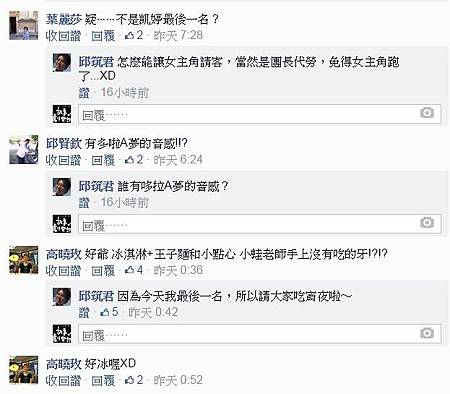The height and width of the screenshot is (394, 450).
Task: View the 2 likes on 邱賢欽's comment
Action: (134, 160)
